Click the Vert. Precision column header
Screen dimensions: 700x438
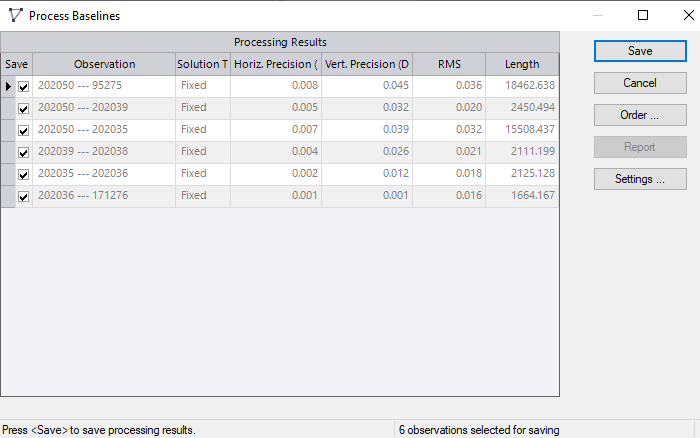(x=367, y=64)
